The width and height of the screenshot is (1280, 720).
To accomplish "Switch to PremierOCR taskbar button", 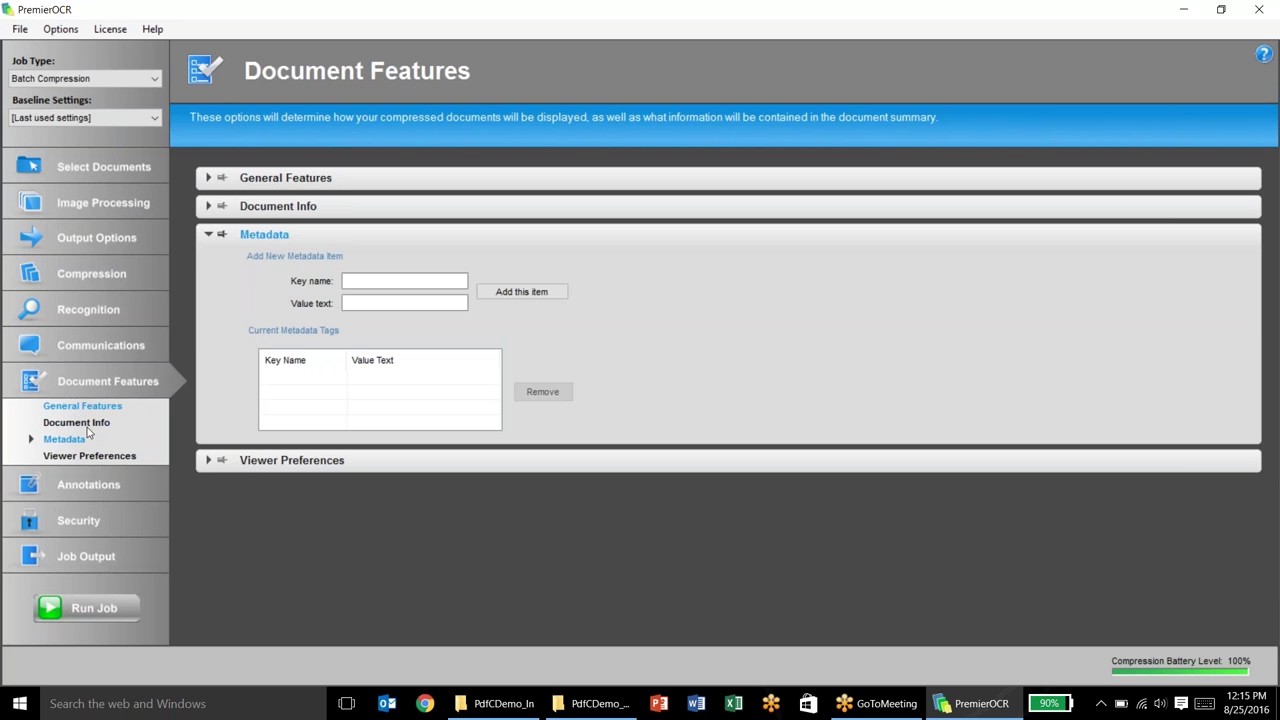I will pyautogui.click(x=972, y=703).
